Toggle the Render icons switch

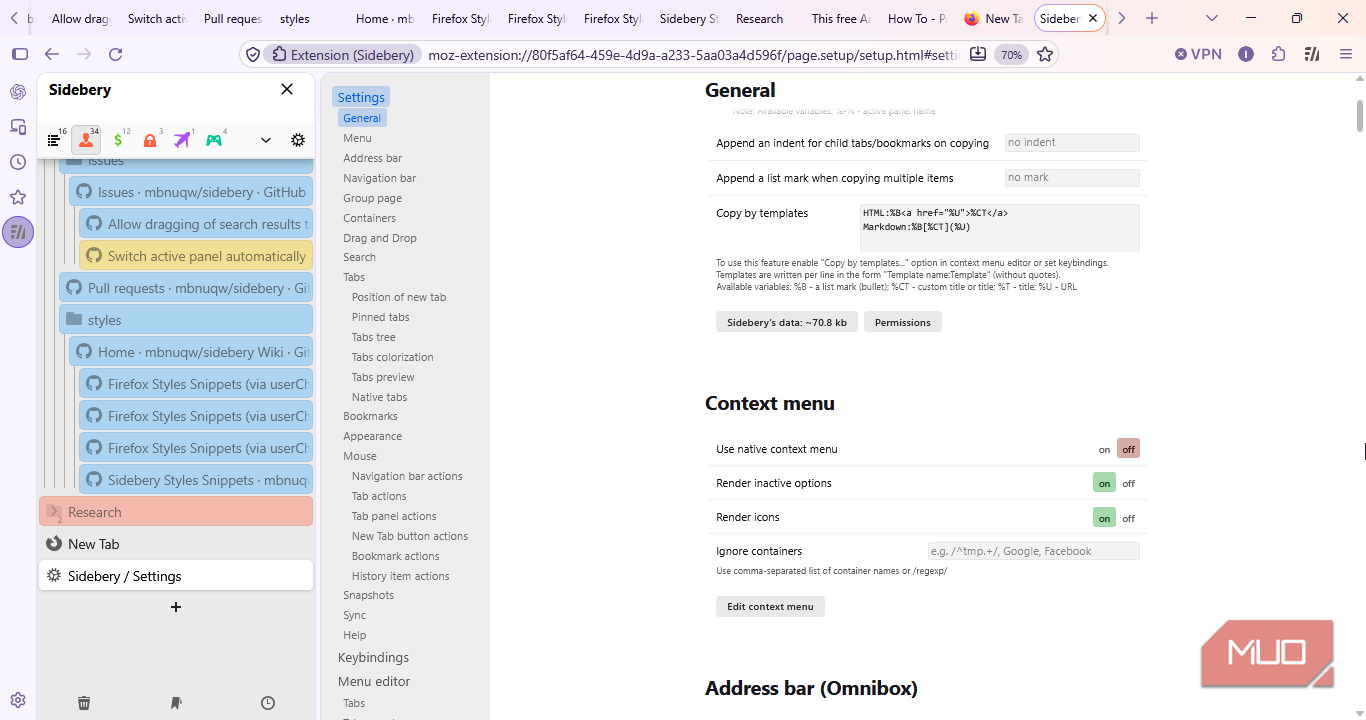(1118, 518)
